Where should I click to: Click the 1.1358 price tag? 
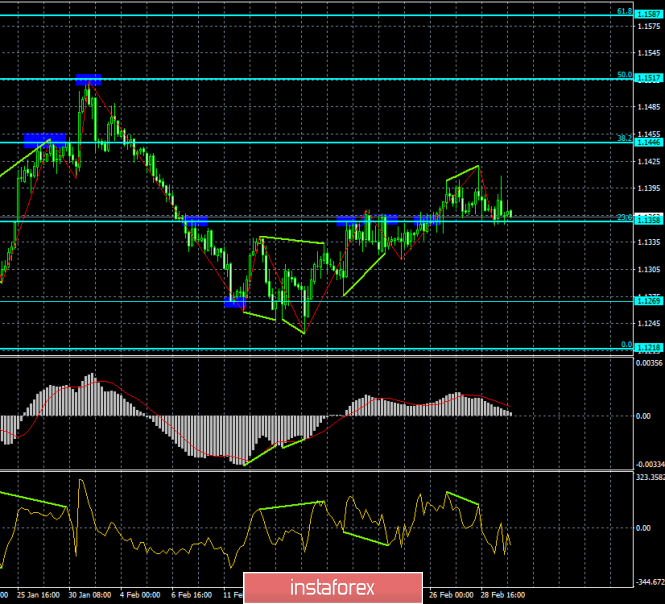click(x=649, y=220)
